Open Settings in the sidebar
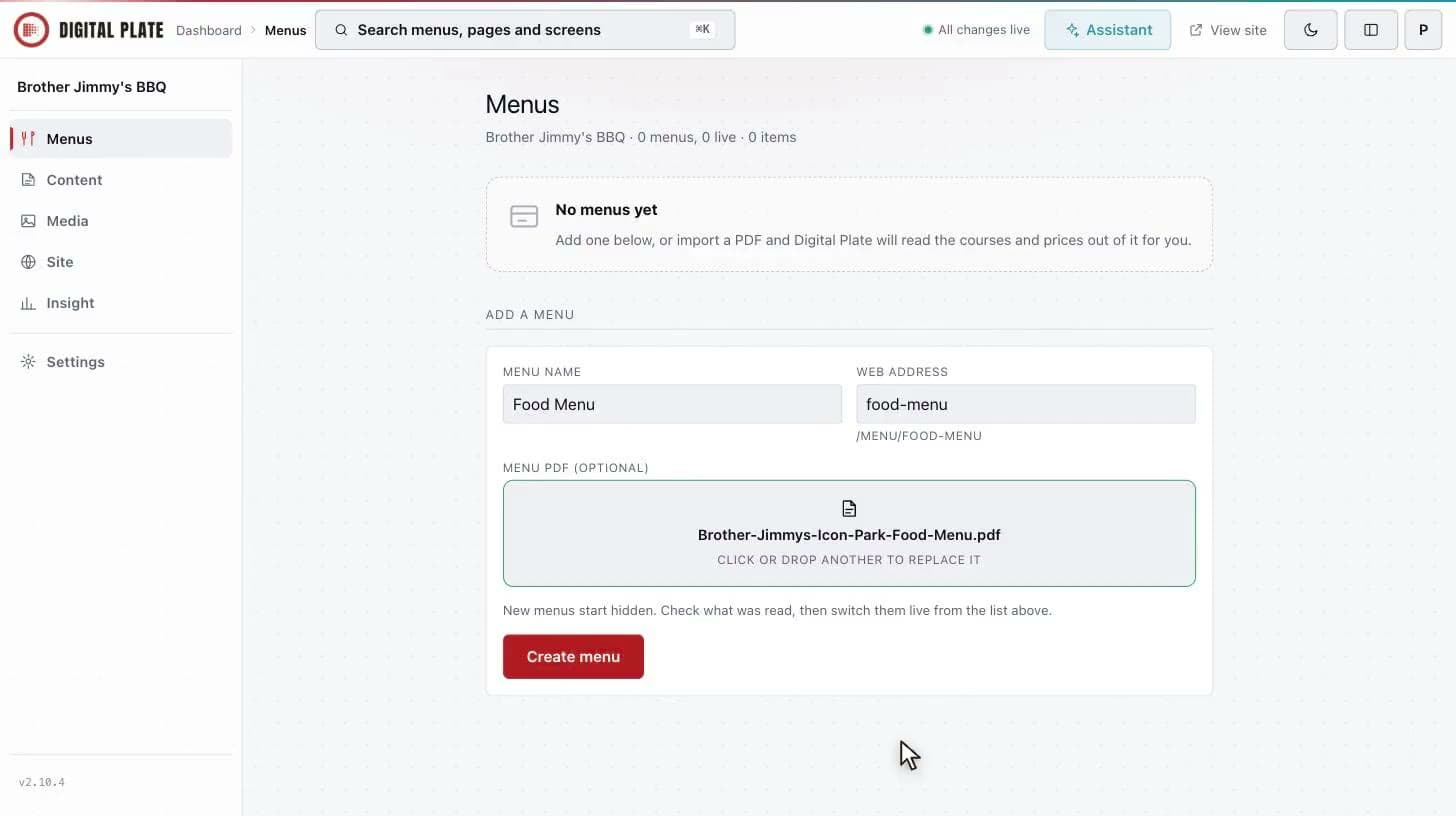 pos(121,362)
